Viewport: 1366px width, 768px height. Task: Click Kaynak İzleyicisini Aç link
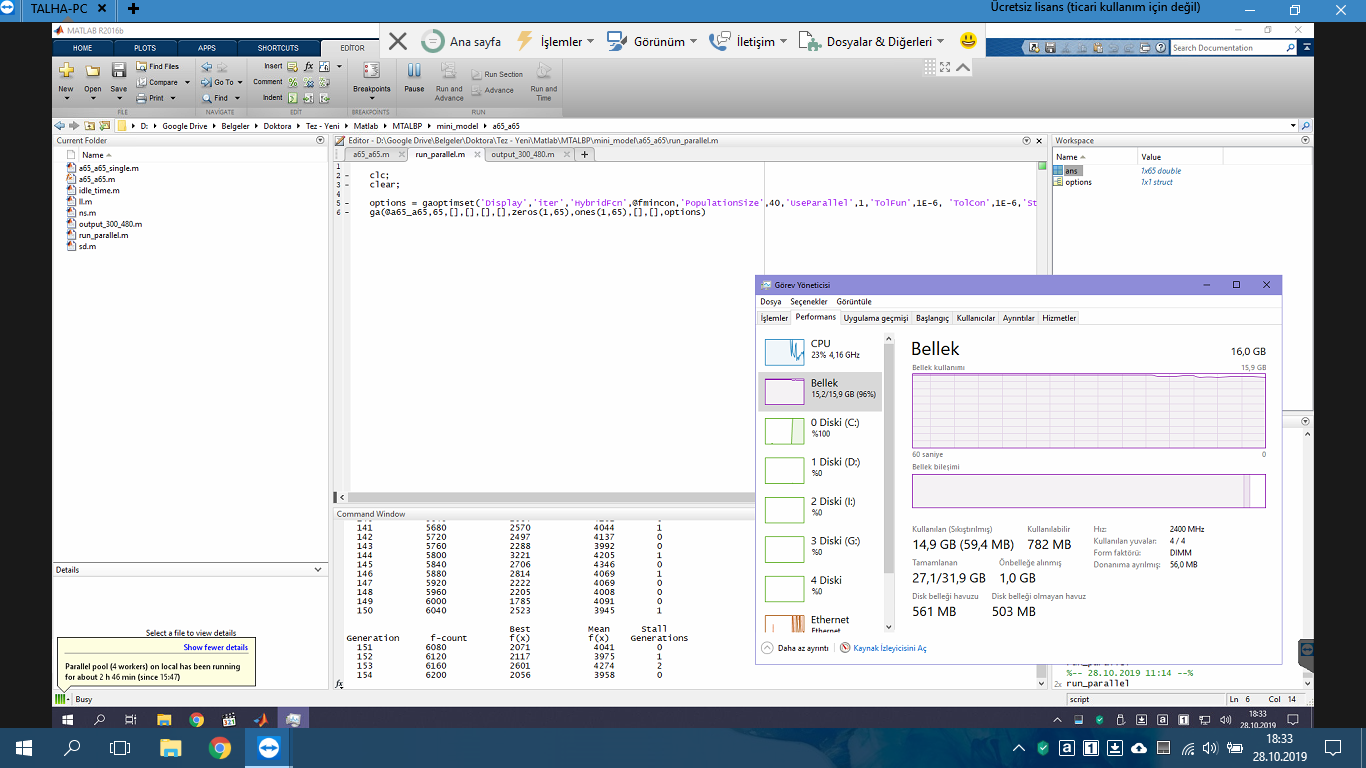[x=883, y=648]
